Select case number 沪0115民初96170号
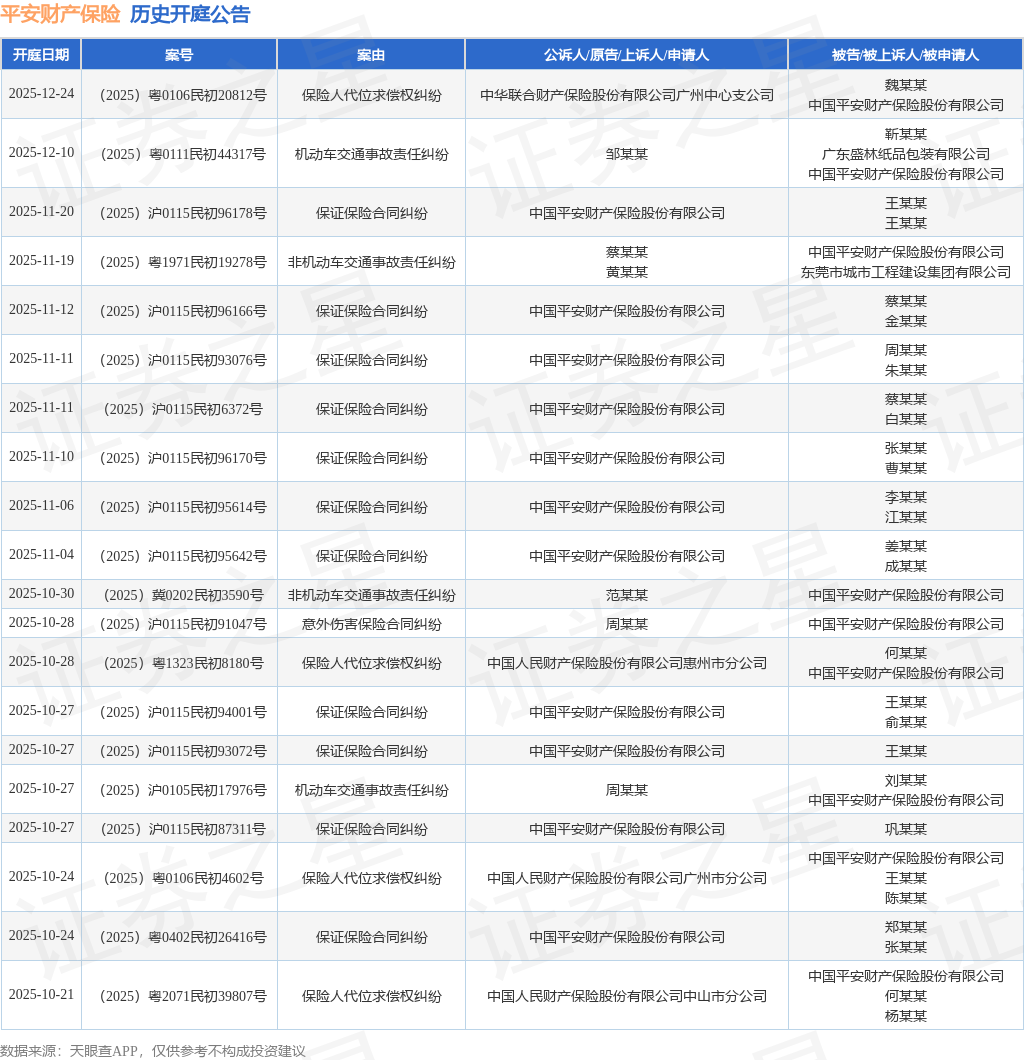The image size is (1024, 1060). click(183, 458)
